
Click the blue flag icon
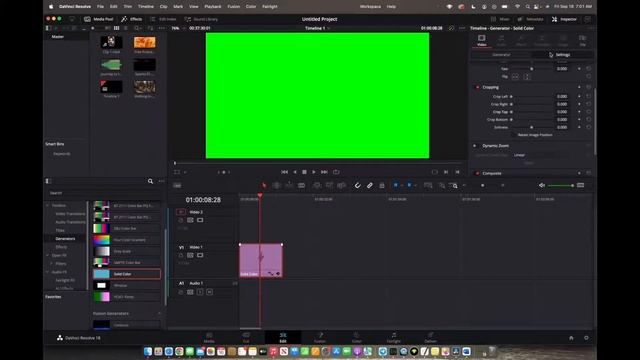pyautogui.click(x=396, y=185)
